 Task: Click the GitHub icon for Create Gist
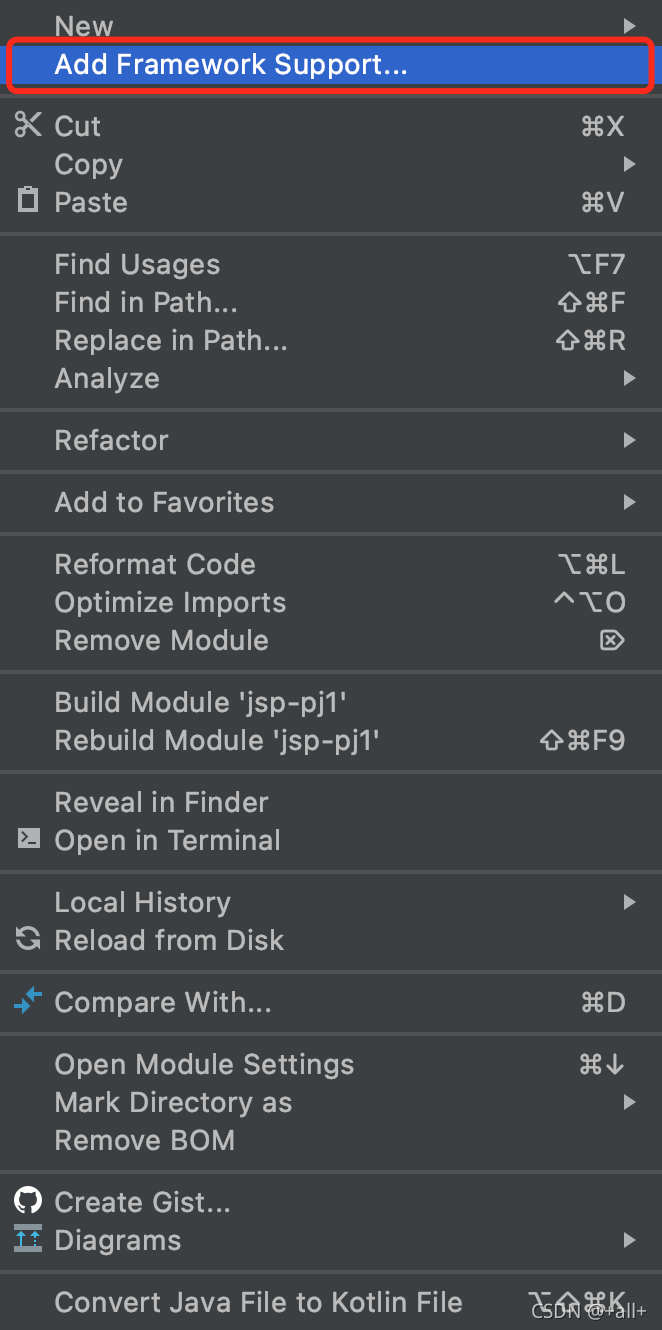pos(28,1200)
